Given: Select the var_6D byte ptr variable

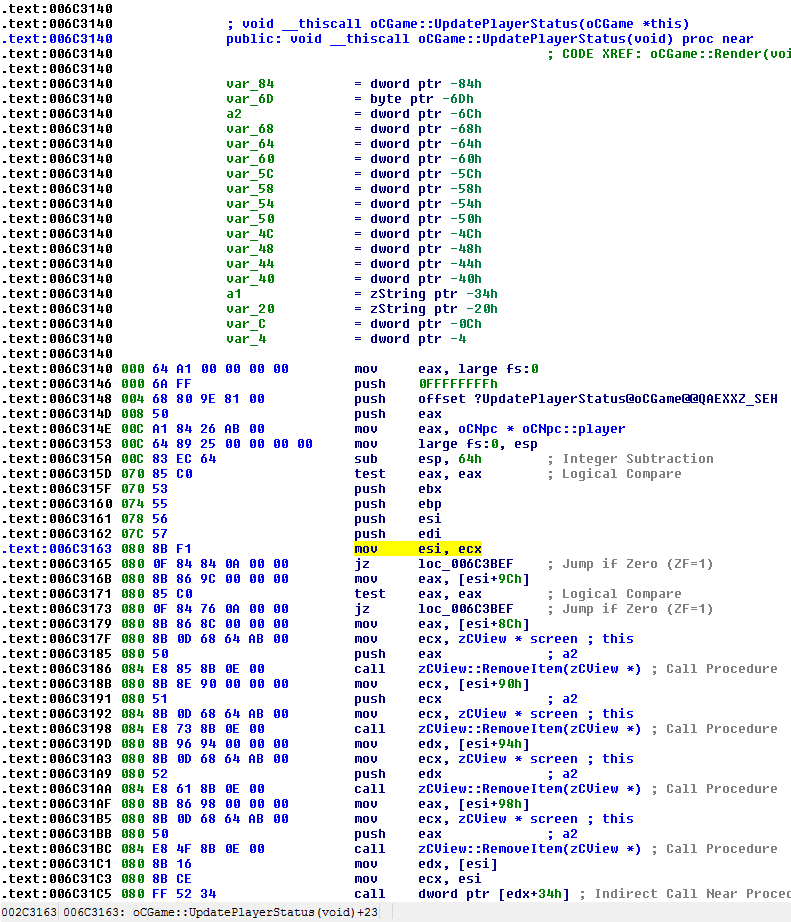Looking at the screenshot, I should pos(250,99).
